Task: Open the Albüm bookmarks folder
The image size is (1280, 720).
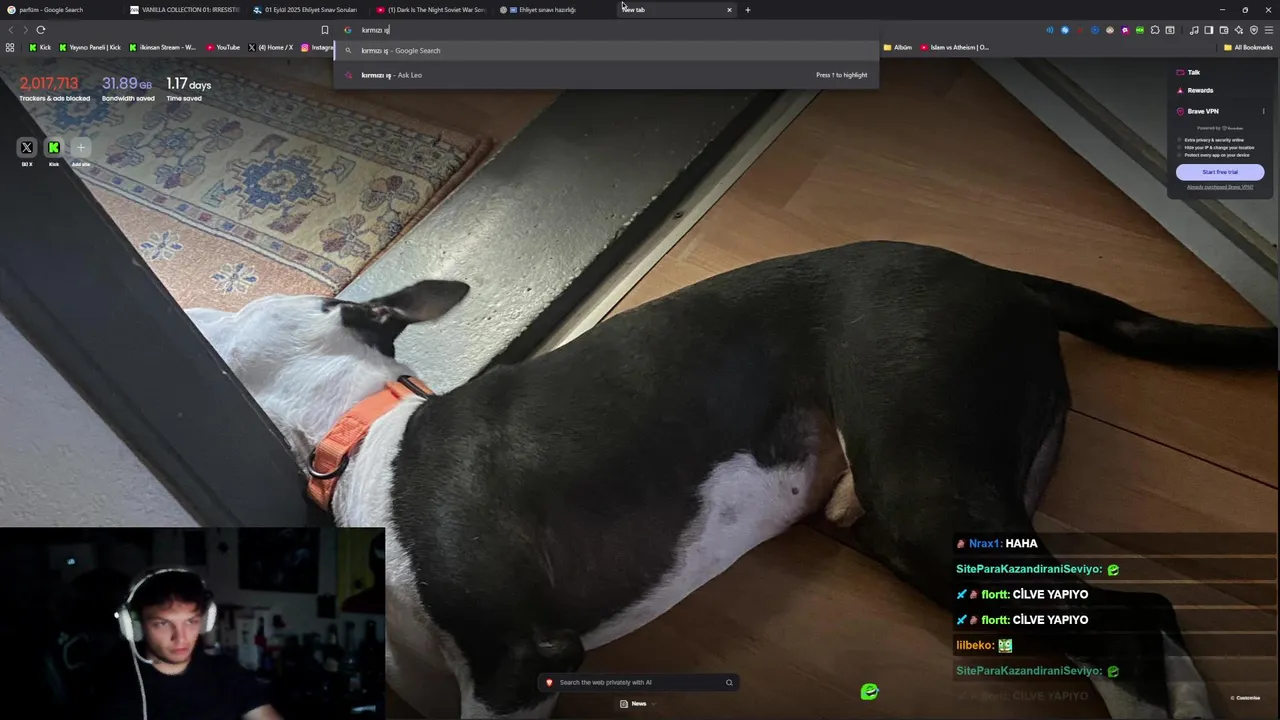Action: tap(897, 47)
